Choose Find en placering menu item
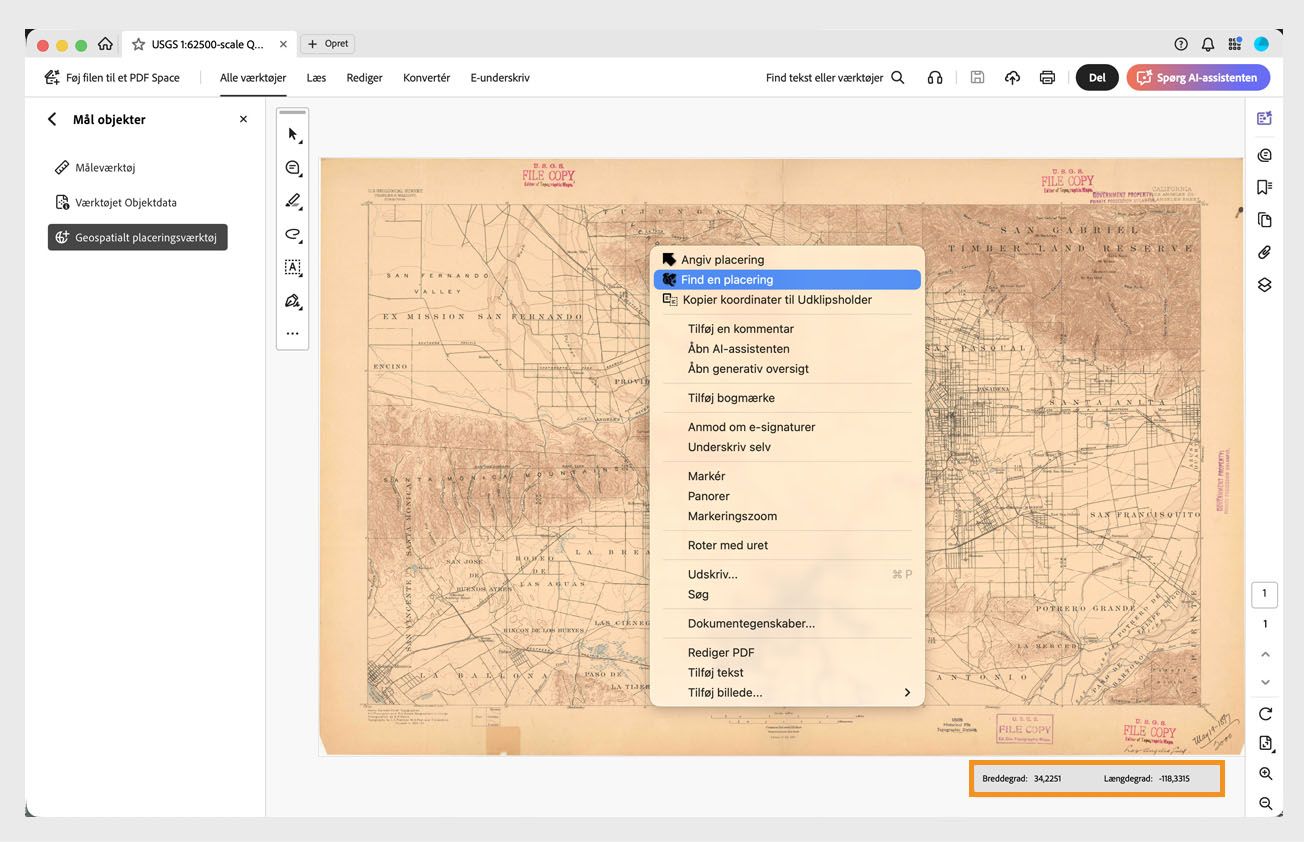 coord(787,280)
